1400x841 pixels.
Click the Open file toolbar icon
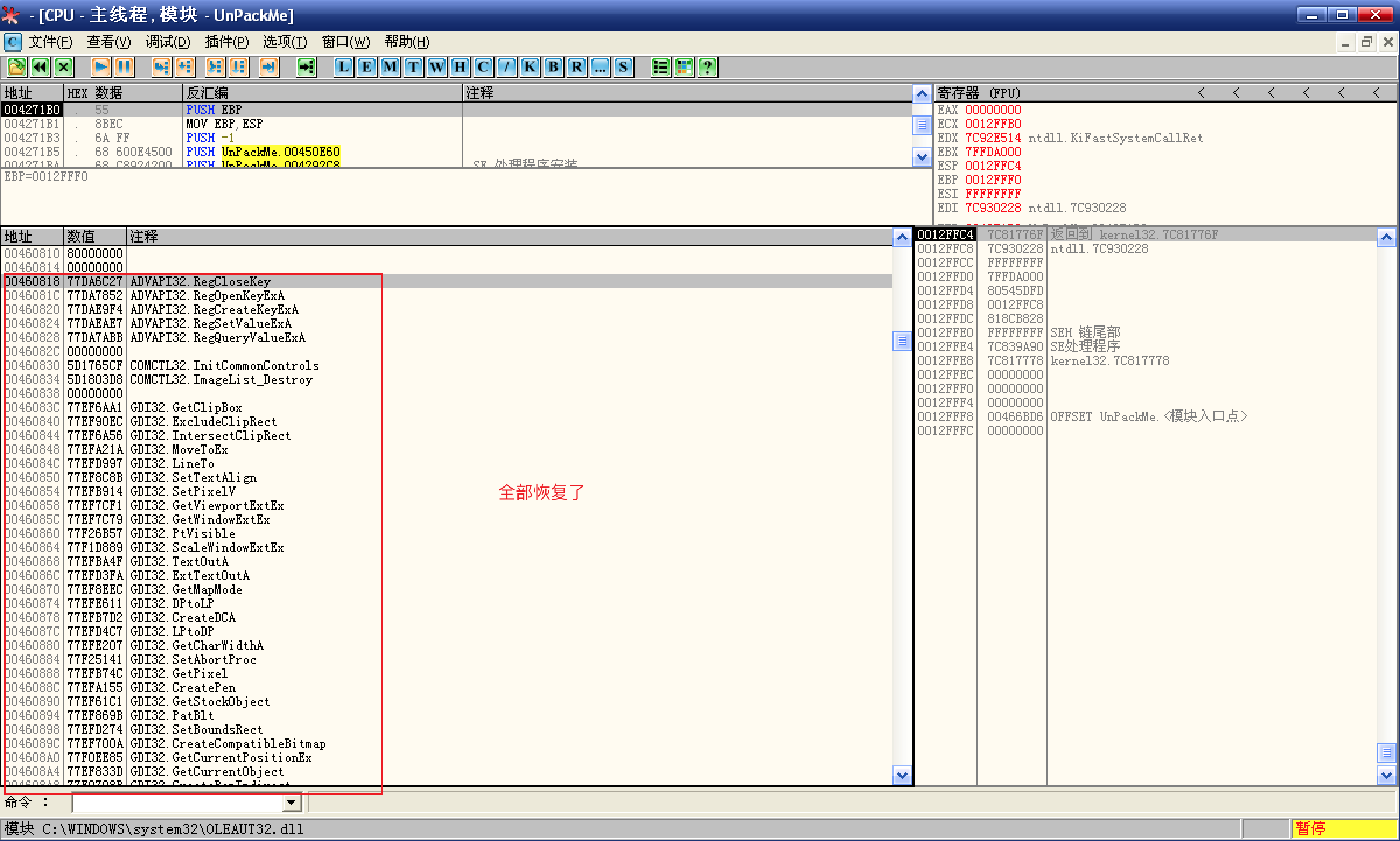tap(16, 68)
